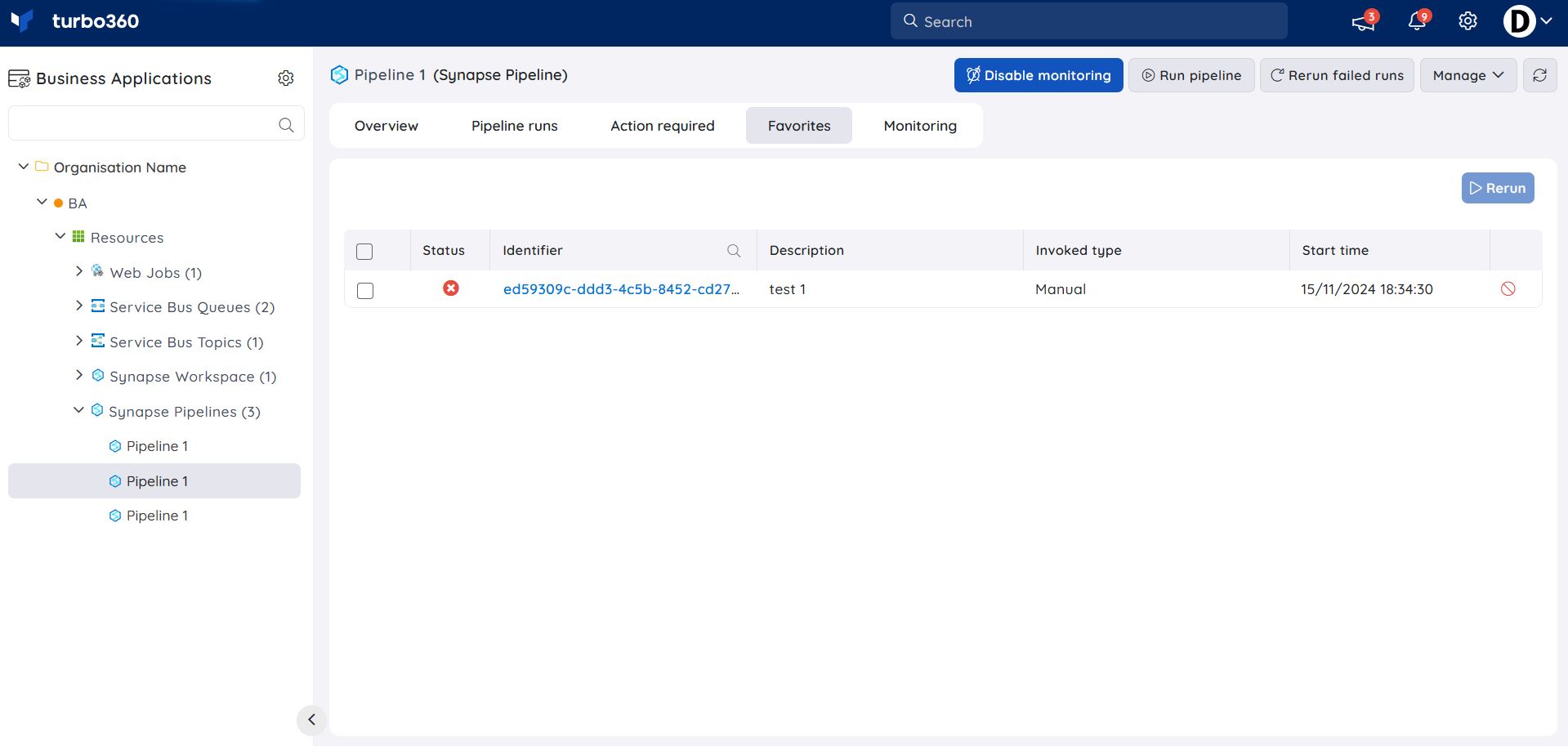
Task: Click the sidebar search magnifier icon
Action: [x=286, y=125]
